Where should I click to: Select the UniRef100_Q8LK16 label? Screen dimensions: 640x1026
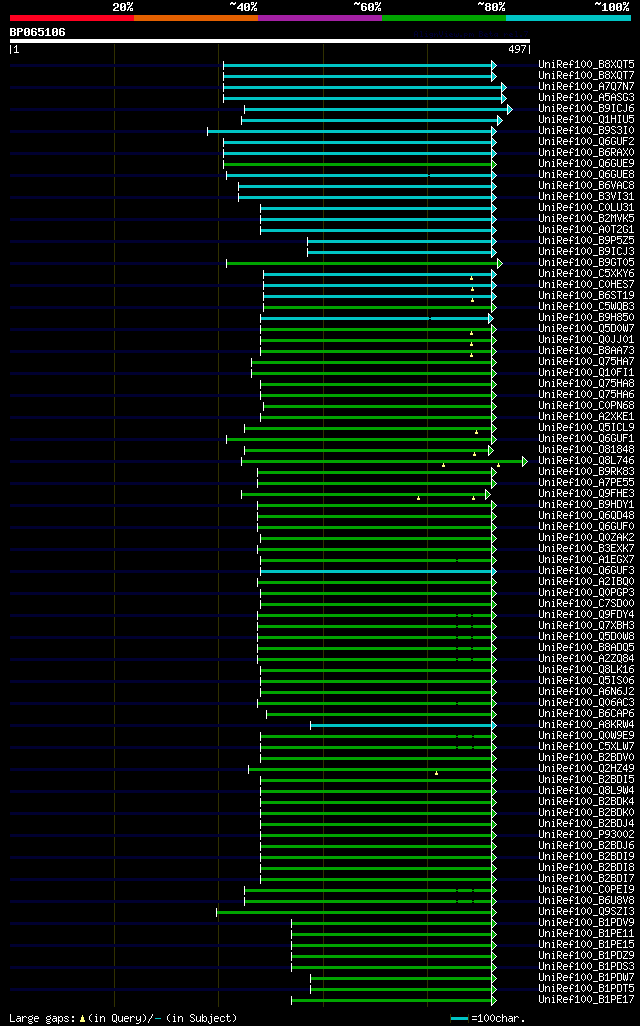pyautogui.click(x=586, y=669)
